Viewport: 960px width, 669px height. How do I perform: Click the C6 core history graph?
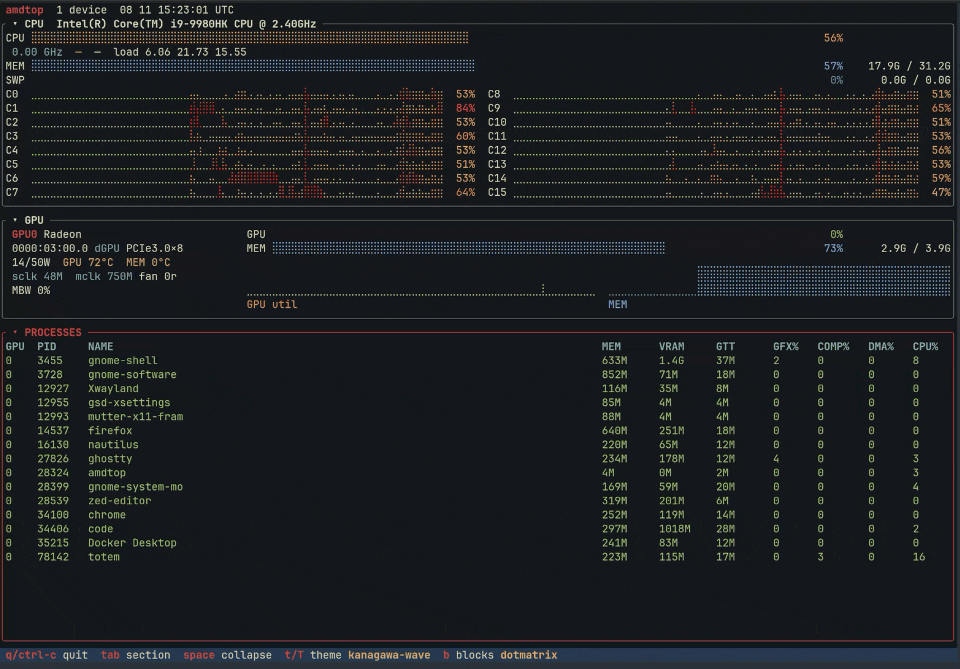click(x=237, y=178)
